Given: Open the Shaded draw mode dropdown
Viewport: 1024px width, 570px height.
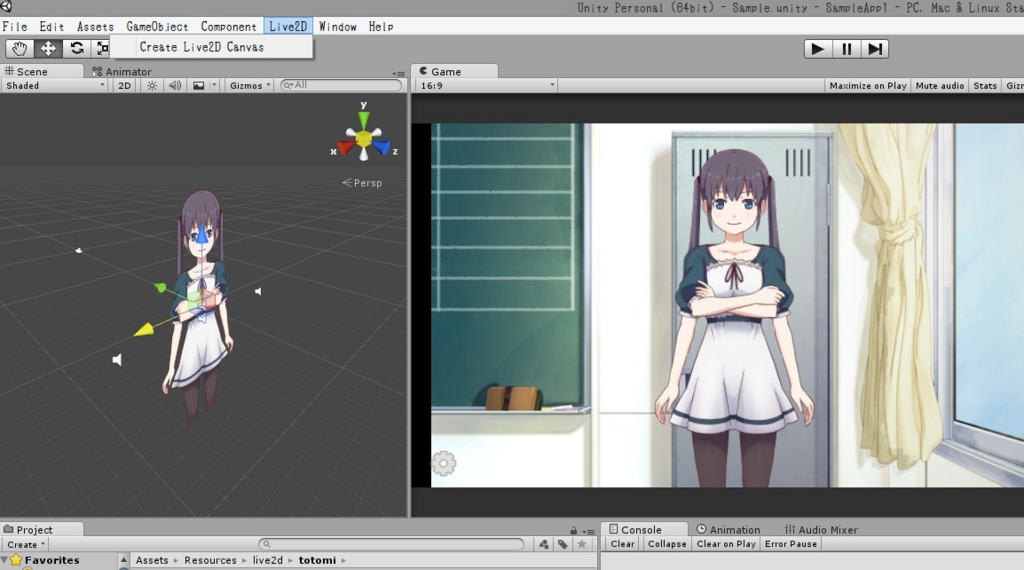Looking at the screenshot, I should (x=55, y=86).
